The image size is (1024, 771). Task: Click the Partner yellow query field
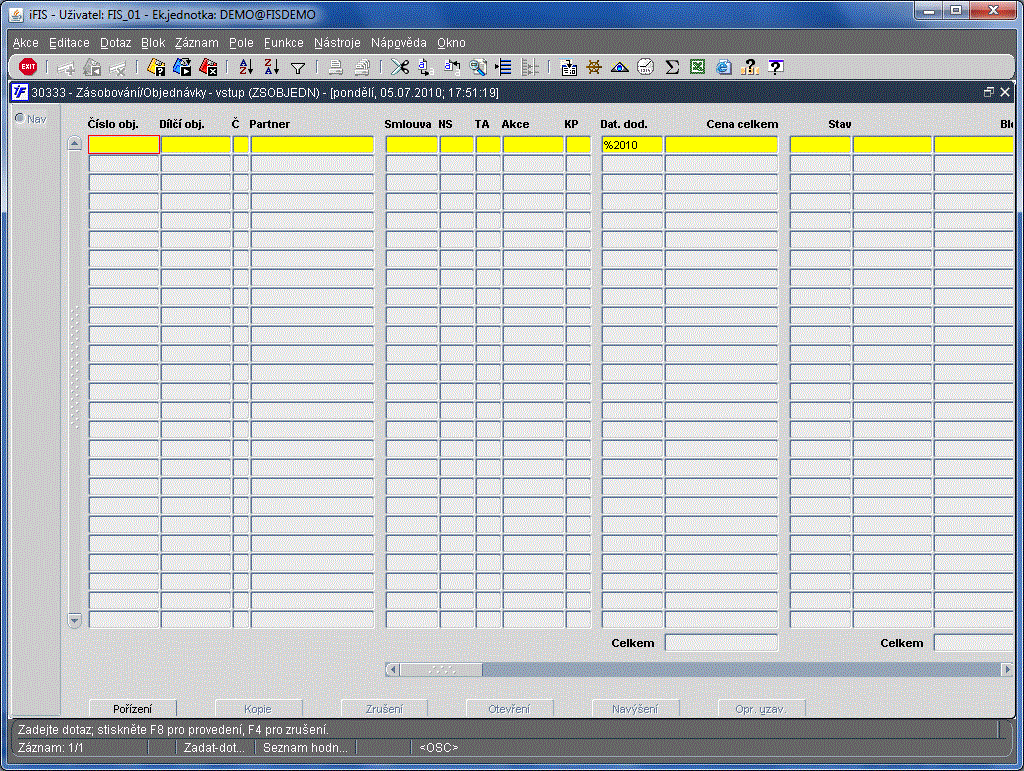312,144
